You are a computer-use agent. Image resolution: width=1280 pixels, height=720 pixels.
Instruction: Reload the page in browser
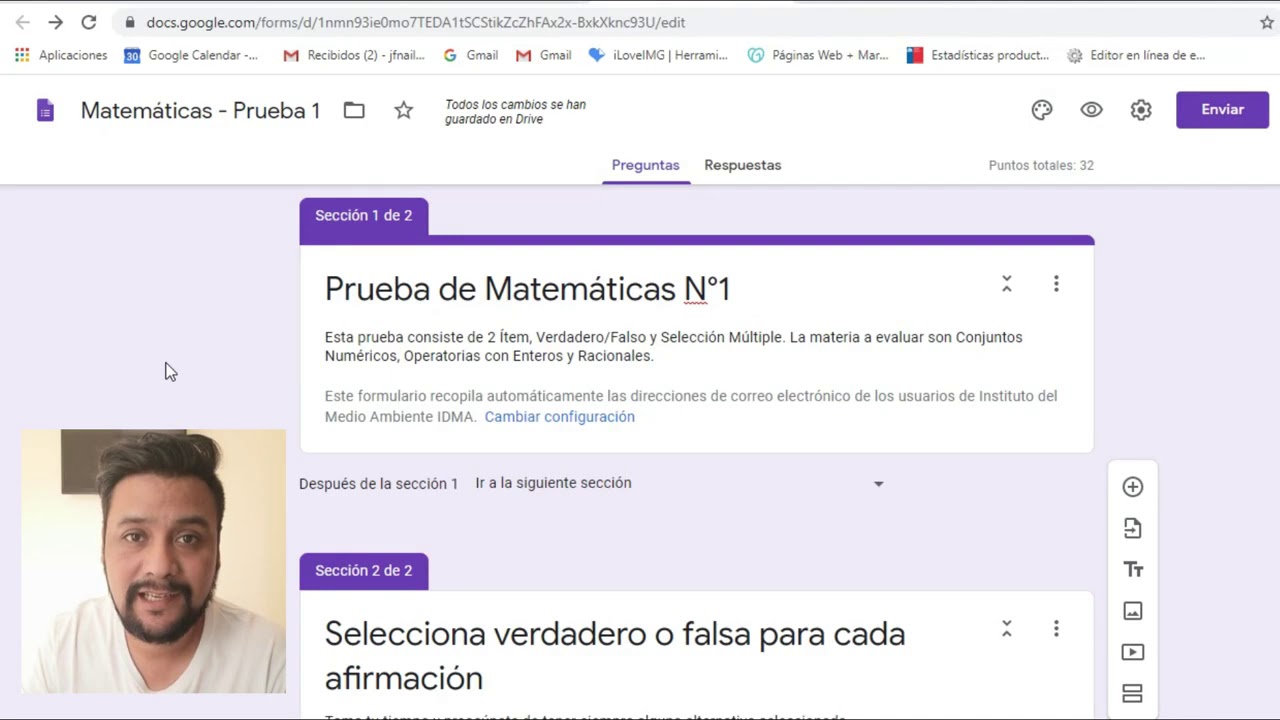[88, 22]
